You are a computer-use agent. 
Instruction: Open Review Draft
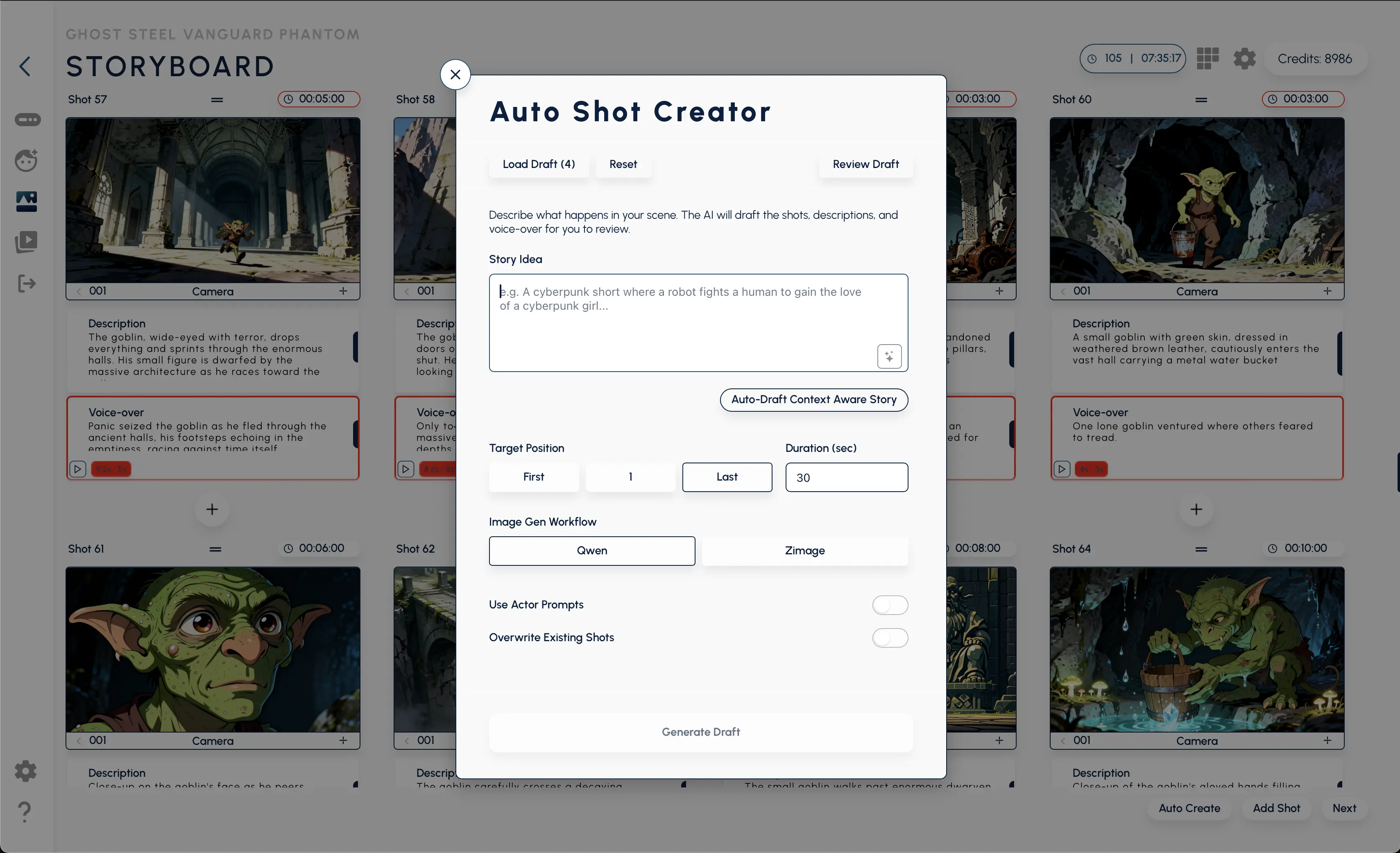(865, 164)
